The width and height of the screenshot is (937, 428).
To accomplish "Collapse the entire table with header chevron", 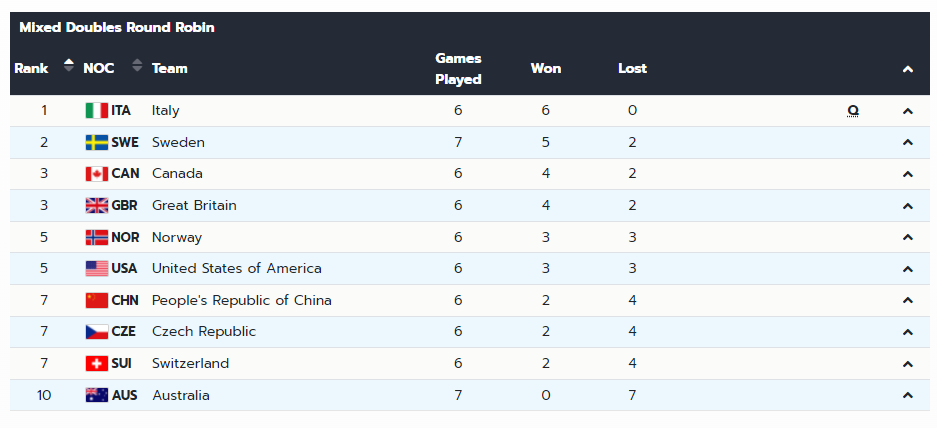I will click(x=908, y=69).
